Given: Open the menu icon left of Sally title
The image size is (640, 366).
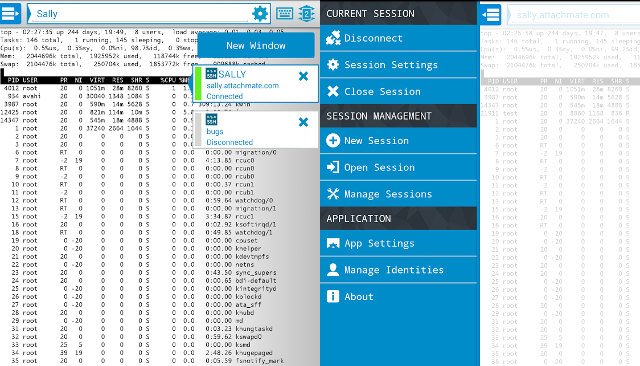Looking at the screenshot, I should click(10, 13).
